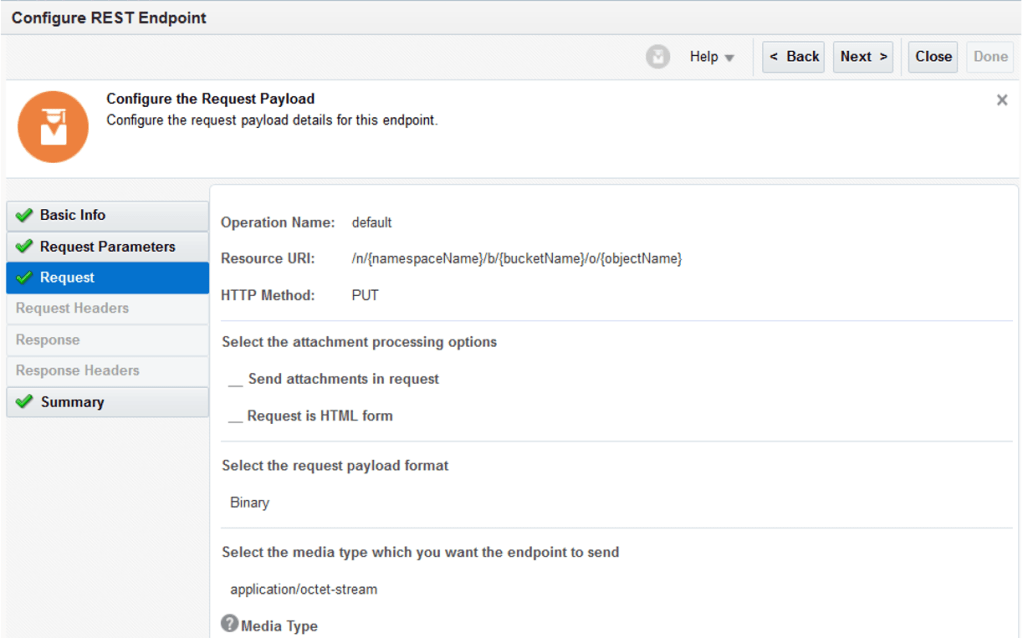Open the Help dropdown menu
Image resolution: width=1023 pixels, height=638 pixels.
(712, 57)
